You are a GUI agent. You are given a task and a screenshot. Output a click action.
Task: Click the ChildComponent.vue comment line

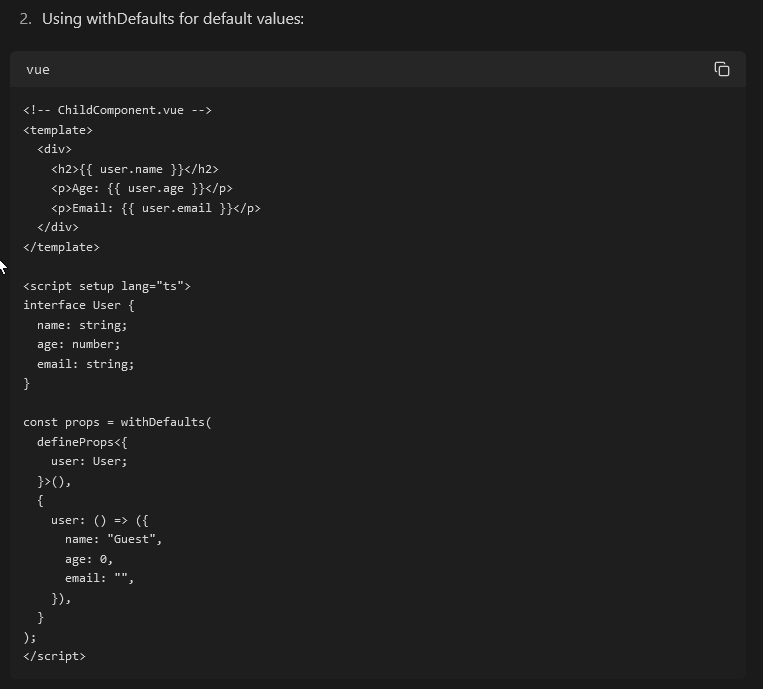[x=117, y=110]
